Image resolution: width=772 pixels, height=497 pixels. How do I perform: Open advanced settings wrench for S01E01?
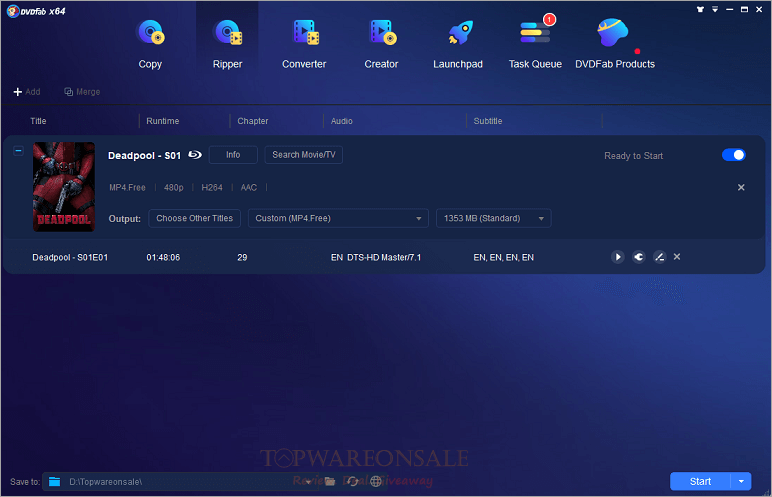click(x=639, y=257)
